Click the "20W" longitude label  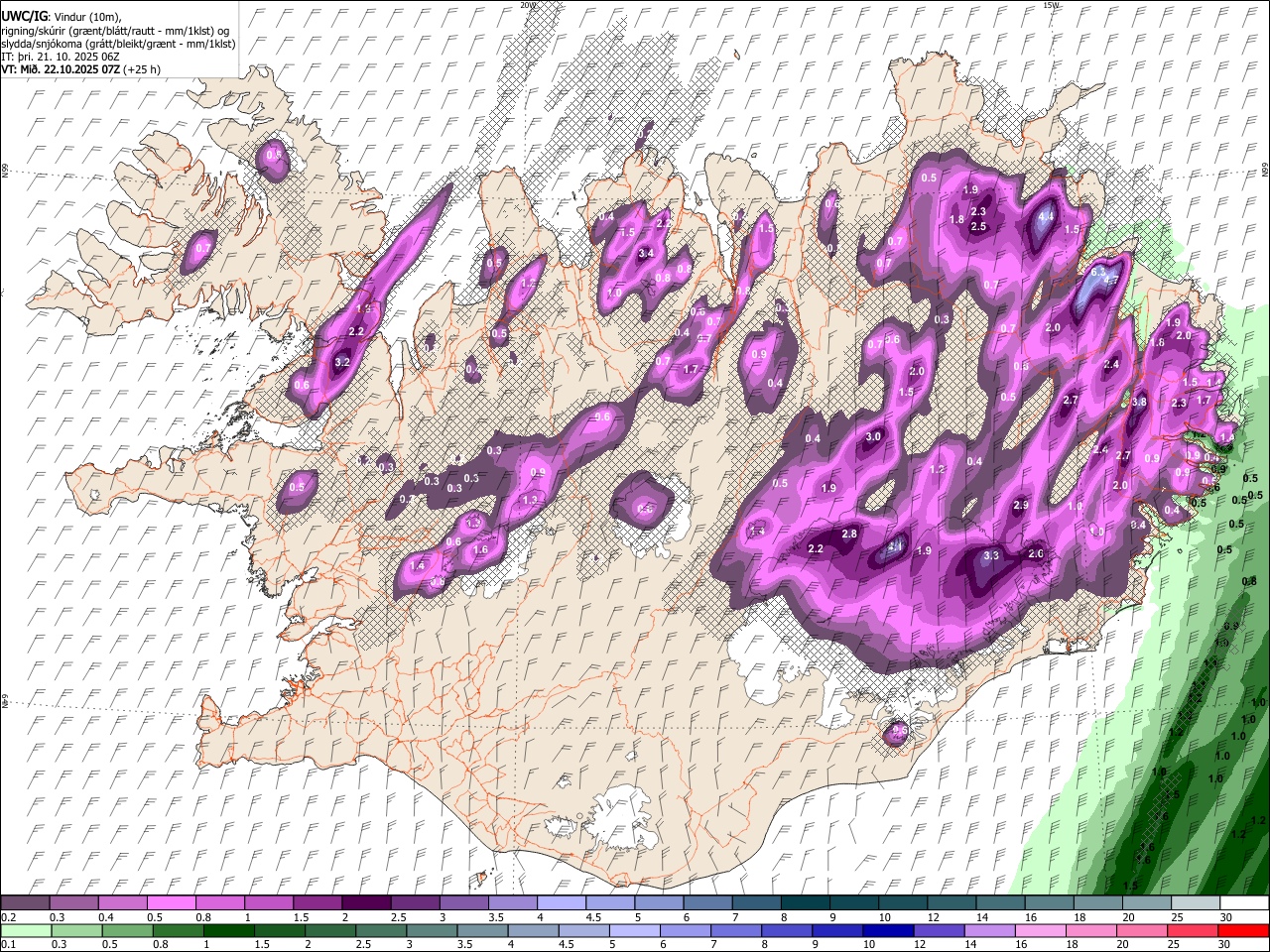pos(528,5)
